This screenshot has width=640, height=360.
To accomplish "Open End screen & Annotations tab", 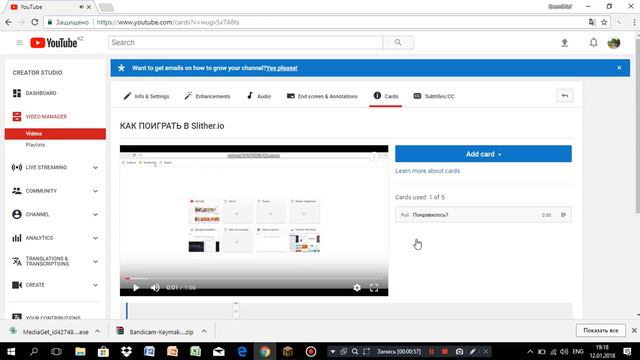I will (x=322, y=96).
